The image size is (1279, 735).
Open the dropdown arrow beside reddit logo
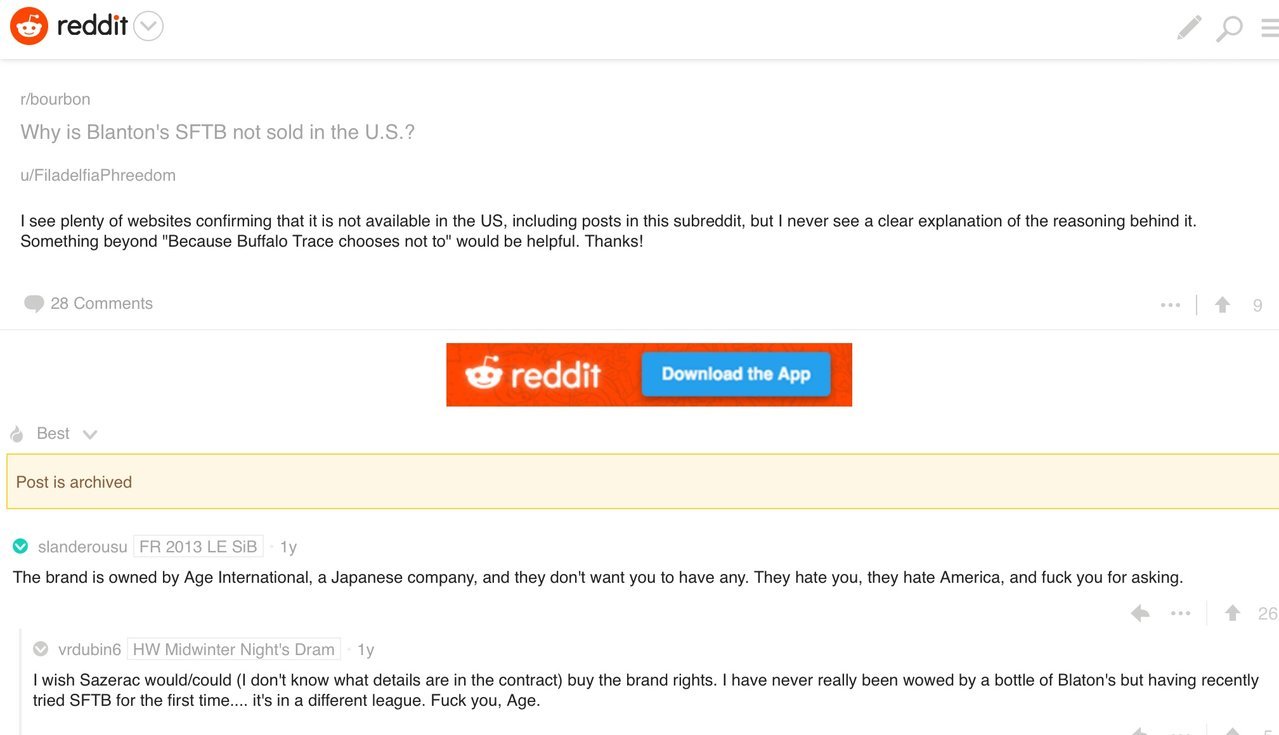(x=148, y=26)
